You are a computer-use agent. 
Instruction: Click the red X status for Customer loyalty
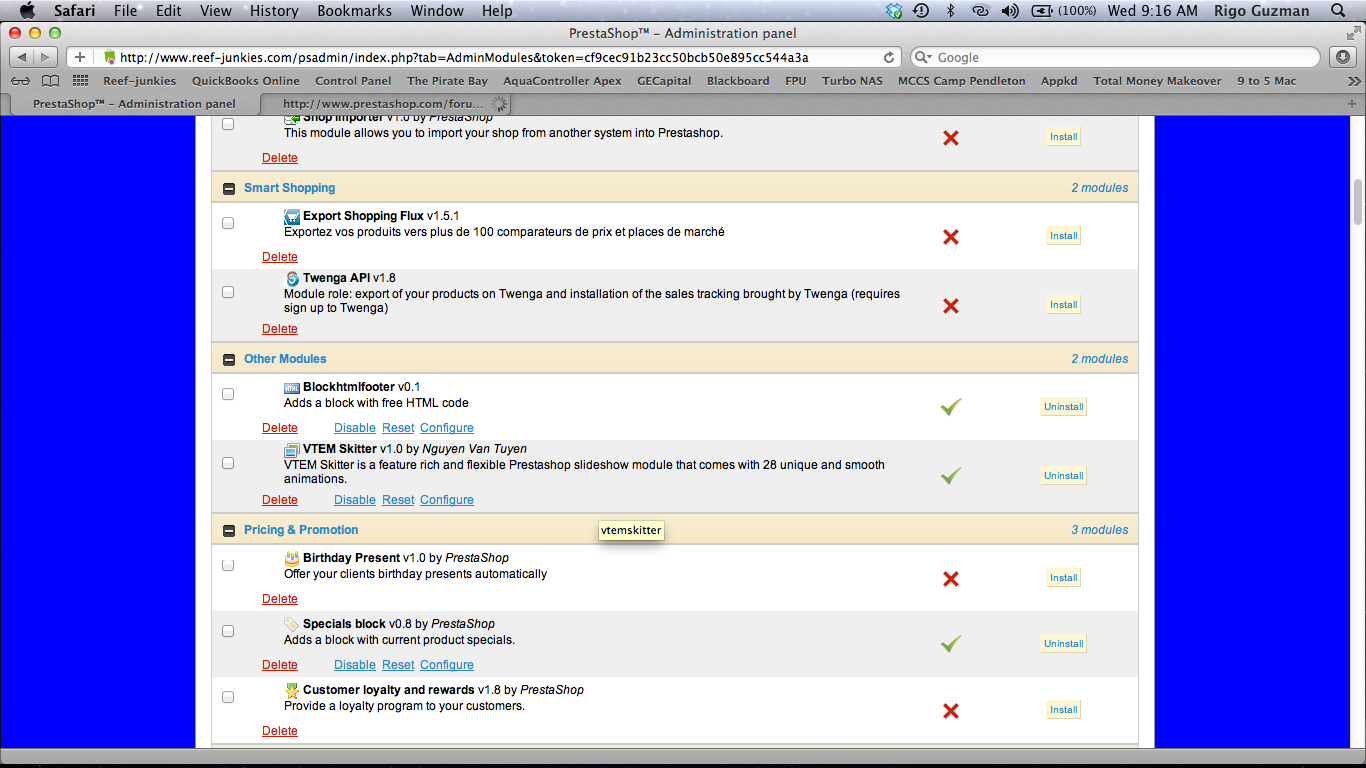[x=951, y=711]
